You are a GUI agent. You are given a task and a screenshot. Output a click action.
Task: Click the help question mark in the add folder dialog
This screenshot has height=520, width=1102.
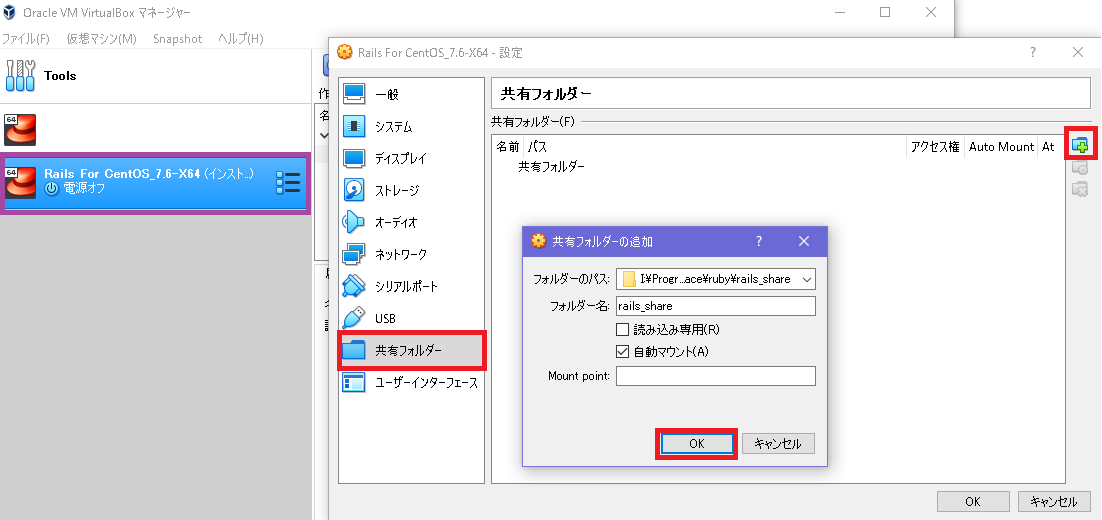pyautogui.click(x=759, y=241)
